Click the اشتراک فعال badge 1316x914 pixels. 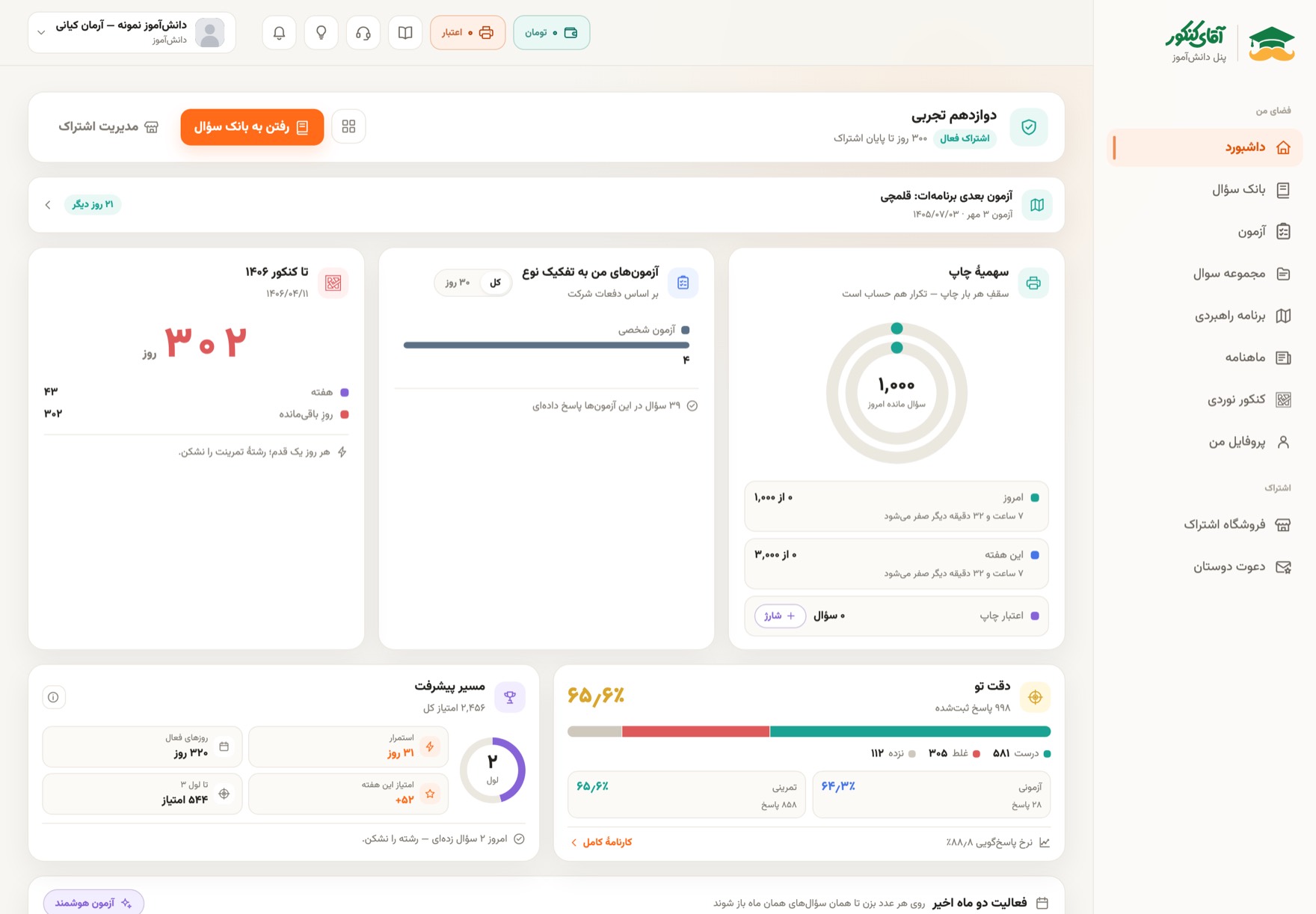(x=965, y=138)
